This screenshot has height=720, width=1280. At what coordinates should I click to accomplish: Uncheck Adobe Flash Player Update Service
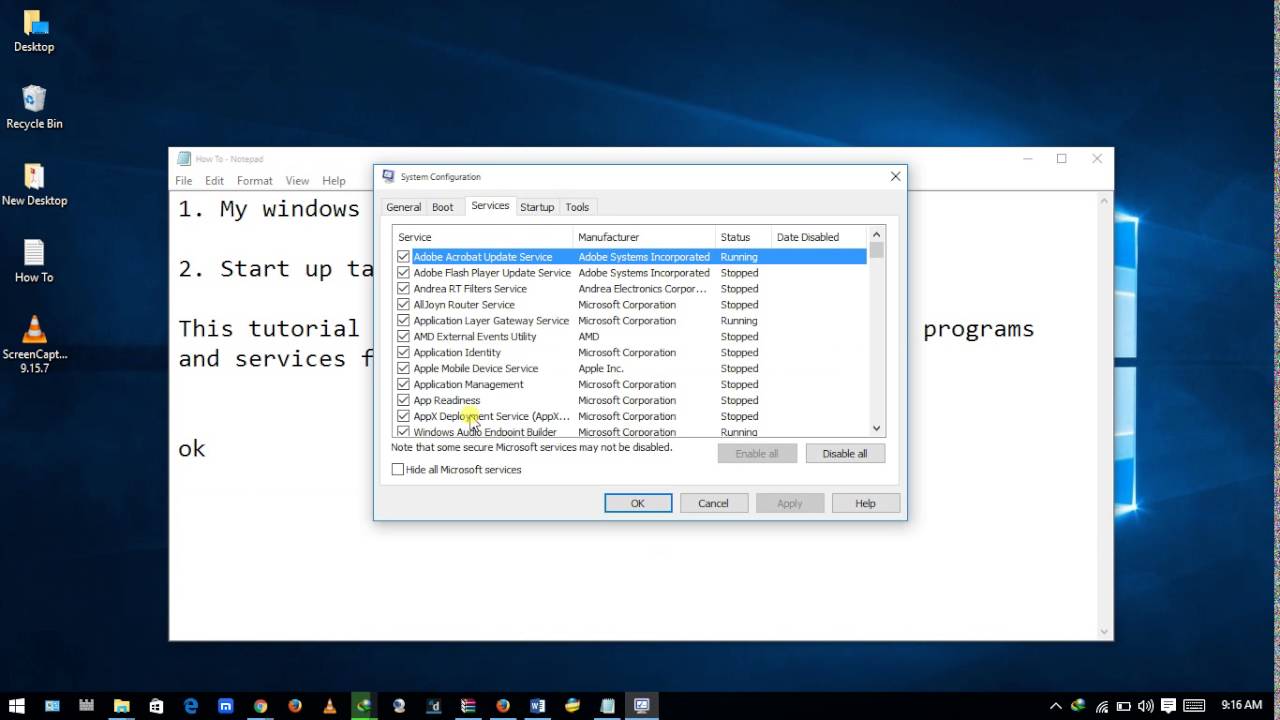(x=403, y=273)
